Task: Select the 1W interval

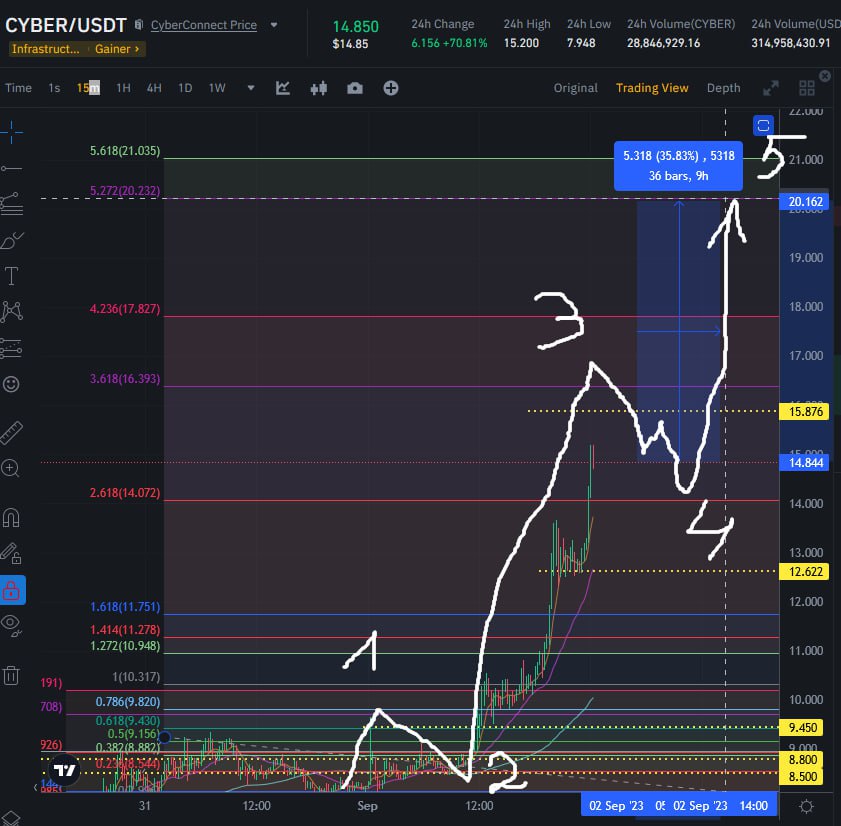Action: click(x=217, y=88)
